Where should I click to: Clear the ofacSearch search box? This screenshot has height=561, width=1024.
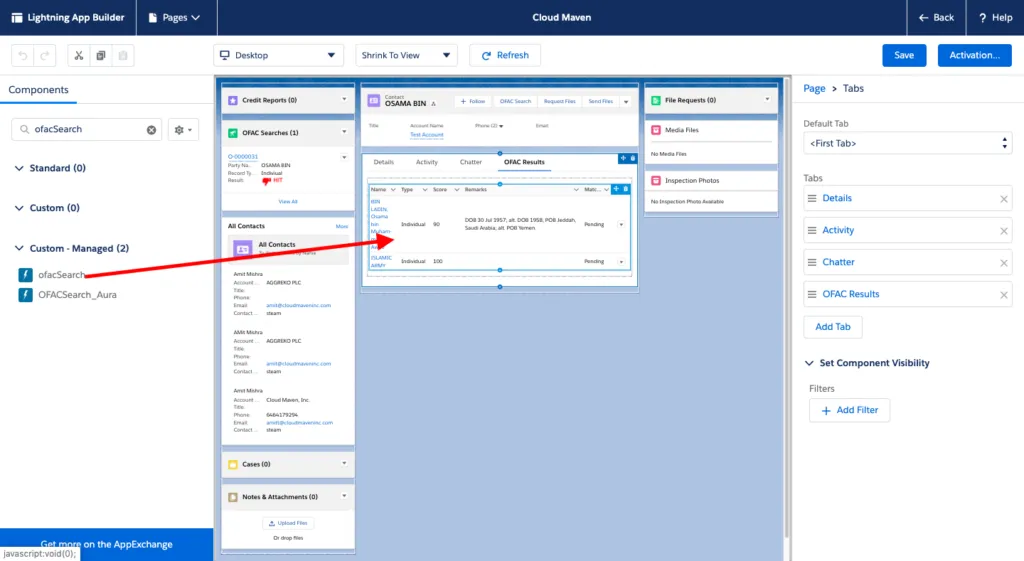pyautogui.click(x=152, y=130)
